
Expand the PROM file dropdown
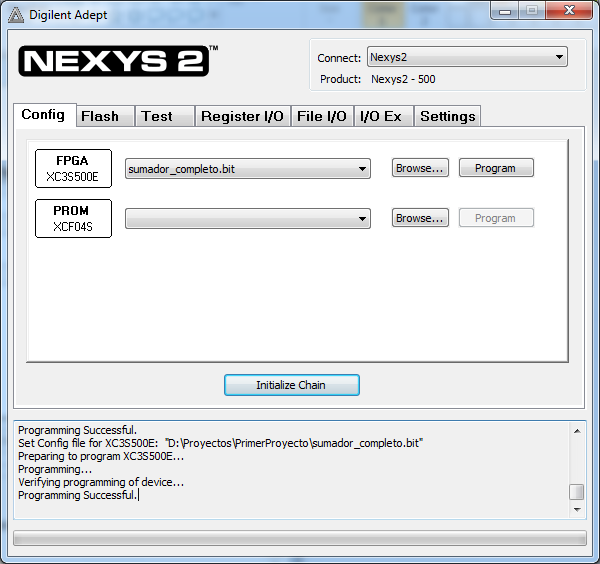coord(248,218)
